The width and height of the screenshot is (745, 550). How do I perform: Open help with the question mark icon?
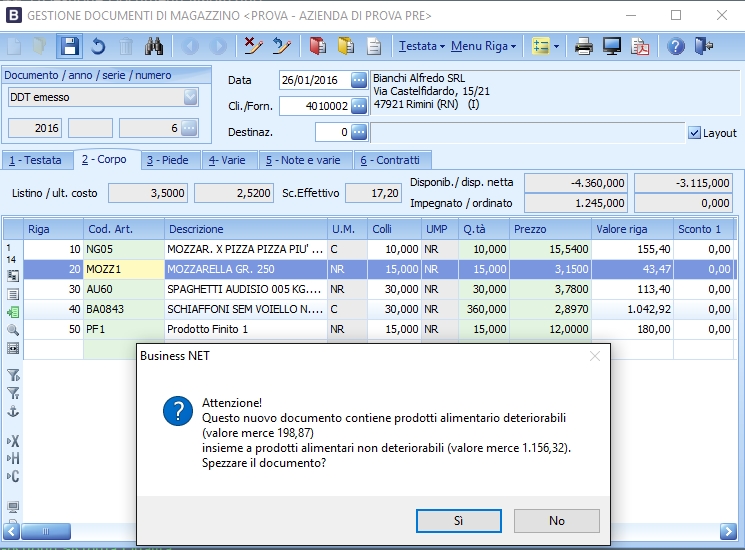[676, 46]
